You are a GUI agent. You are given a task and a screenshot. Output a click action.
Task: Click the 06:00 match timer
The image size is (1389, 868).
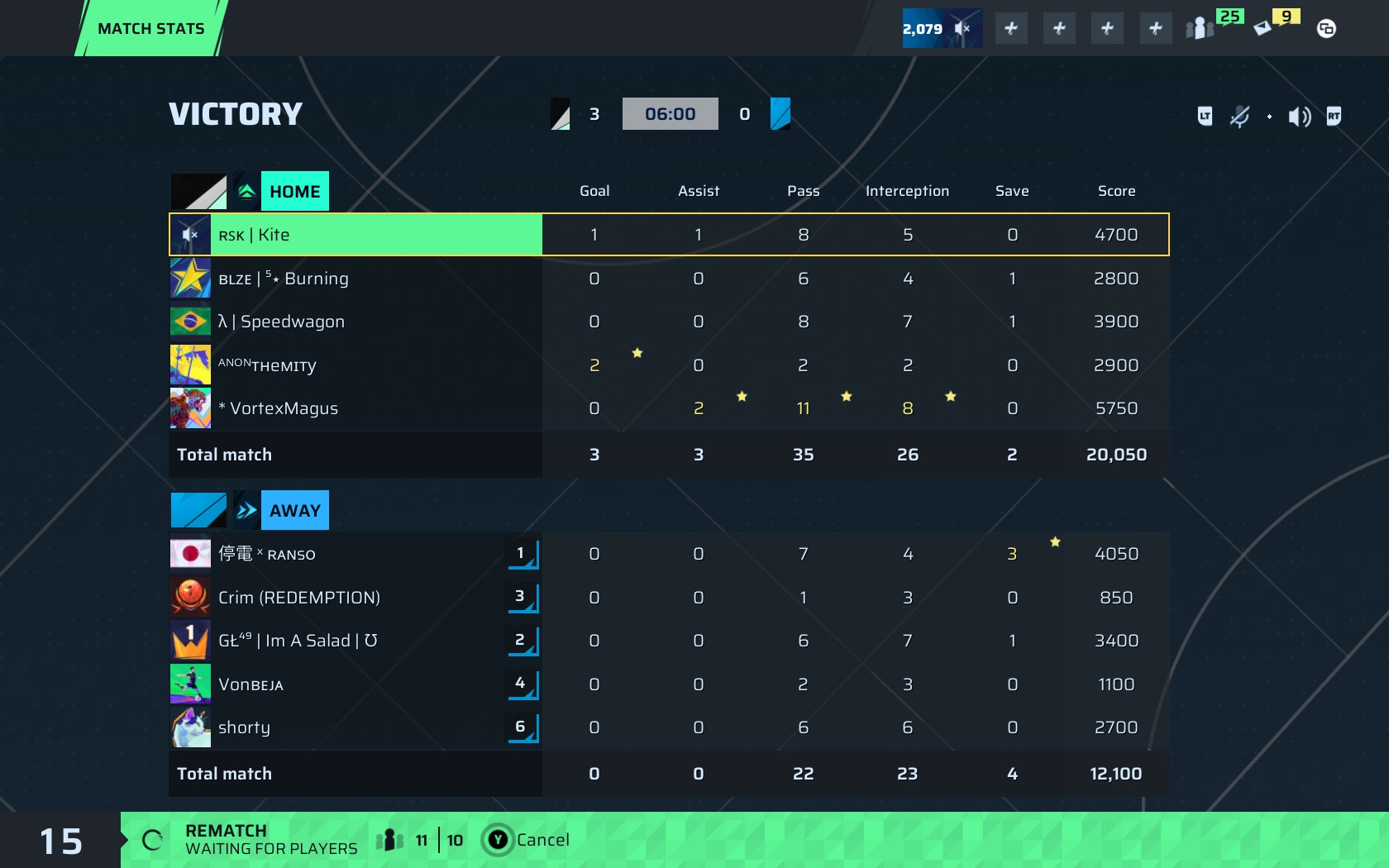[670, 114]
